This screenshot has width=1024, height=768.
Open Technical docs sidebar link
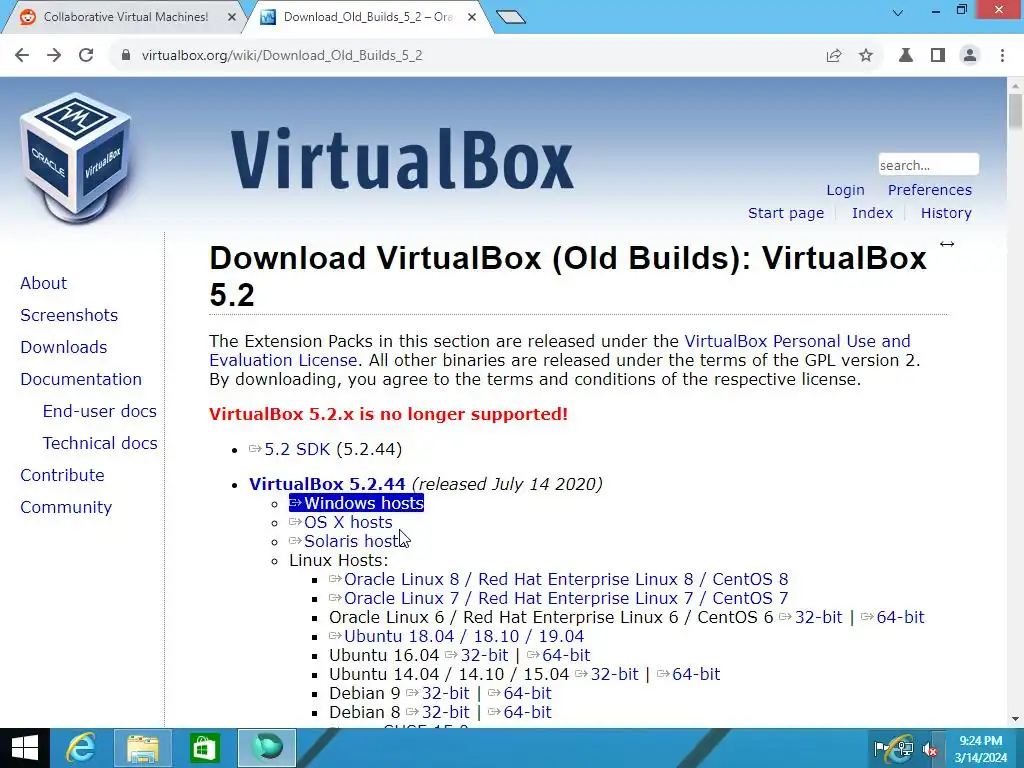pos(100,443)
